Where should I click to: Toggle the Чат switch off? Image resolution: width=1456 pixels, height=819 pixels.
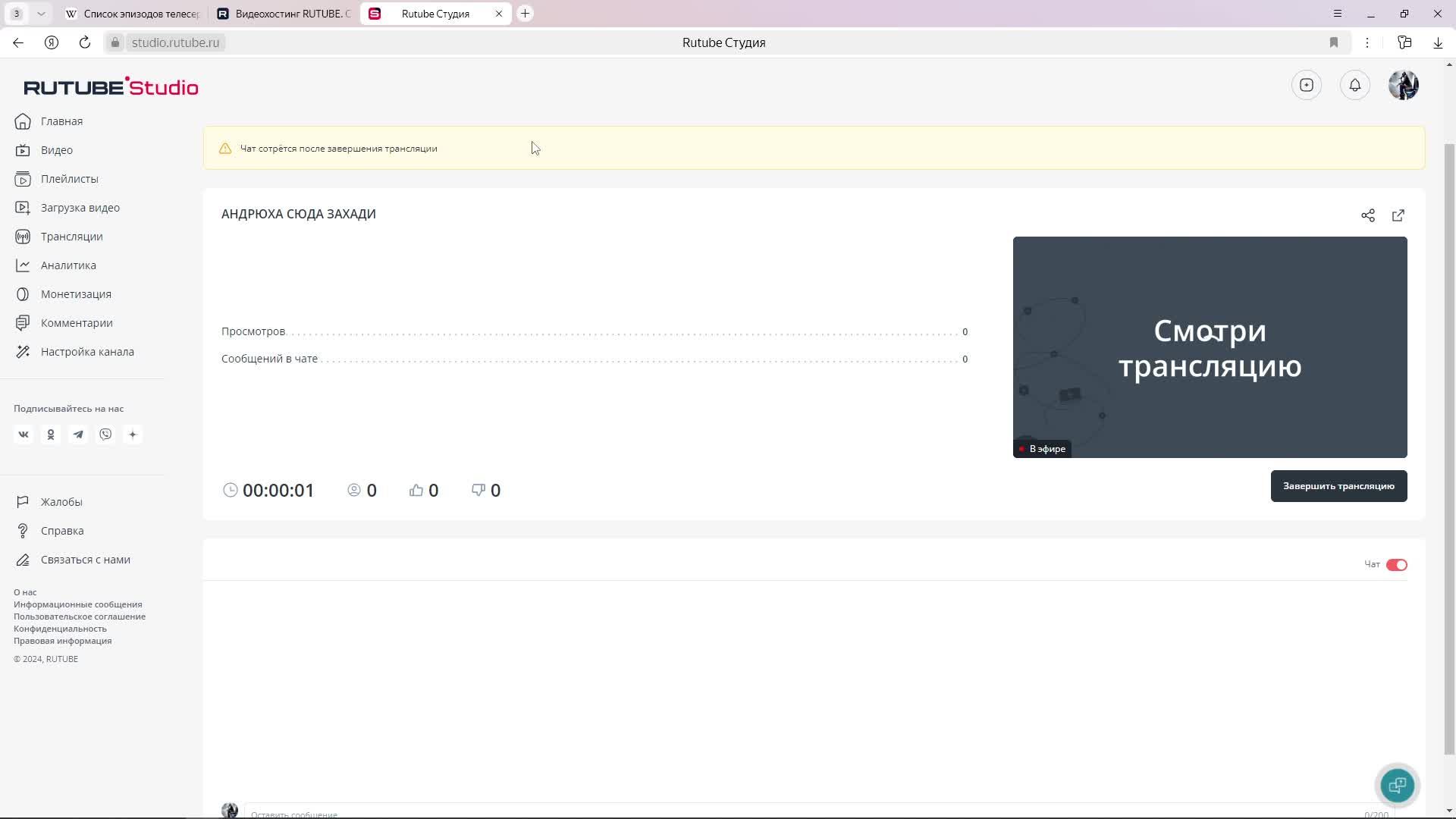[x=1397, y=565]
